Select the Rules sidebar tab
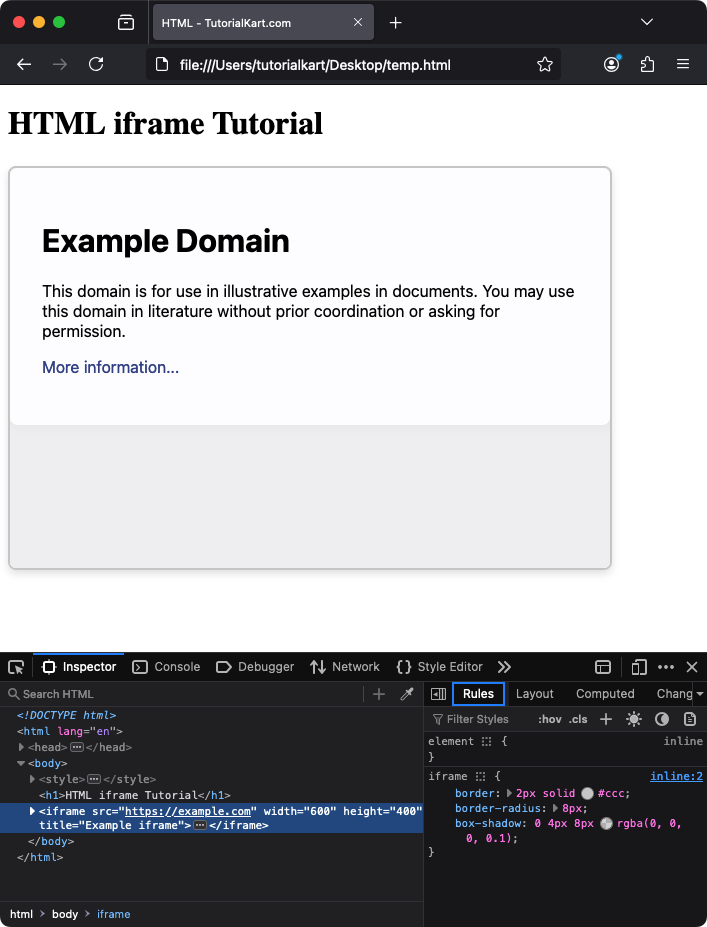707x927 pixels. pos(478,693)
